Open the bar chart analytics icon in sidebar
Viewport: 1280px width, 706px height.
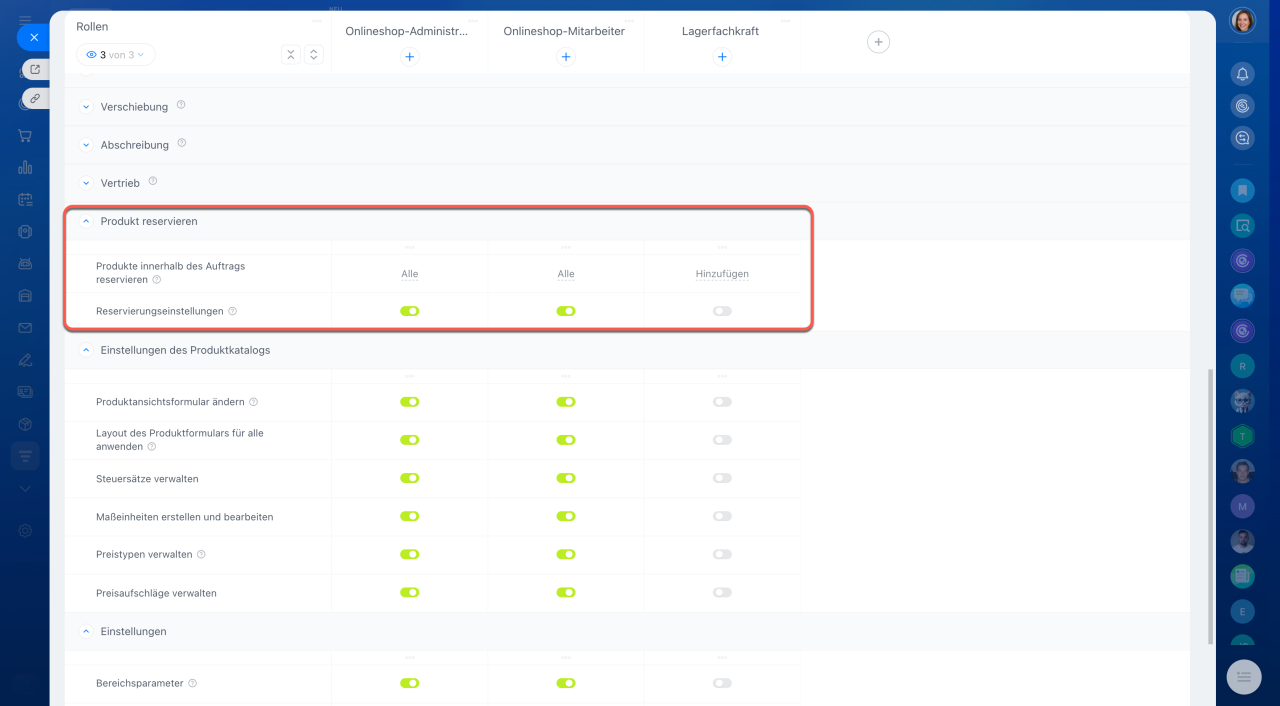point(25,167)
